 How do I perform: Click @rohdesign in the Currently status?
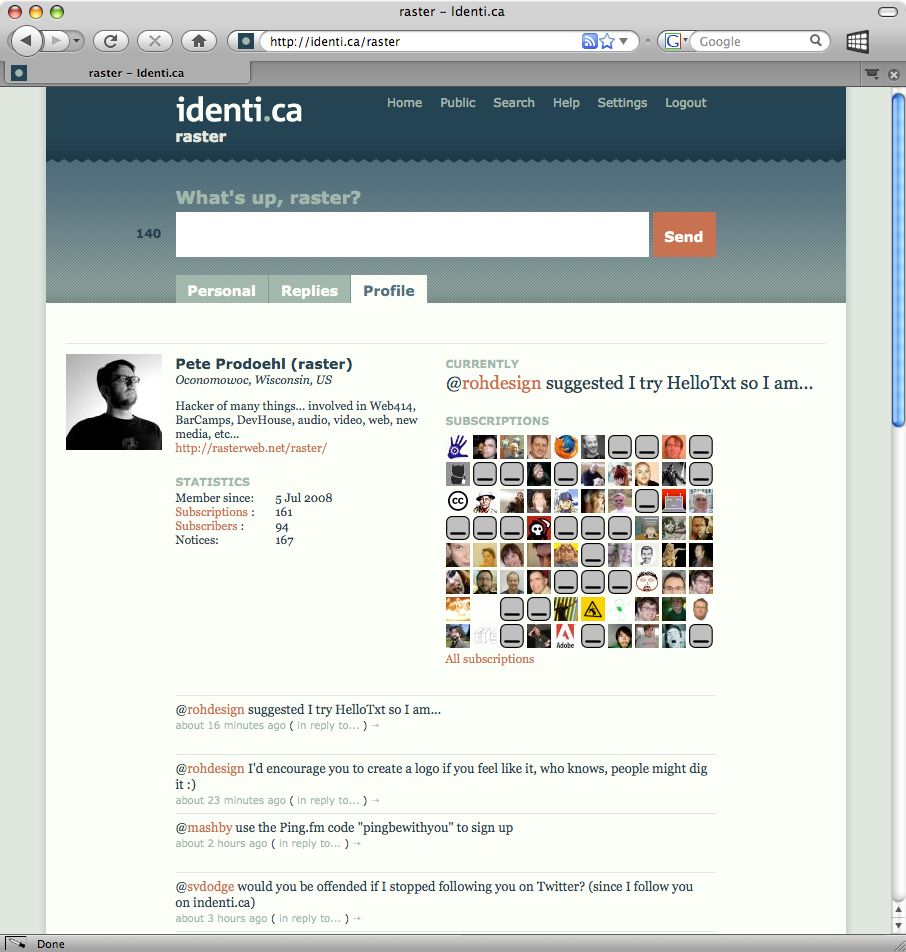tap(501, 383)
